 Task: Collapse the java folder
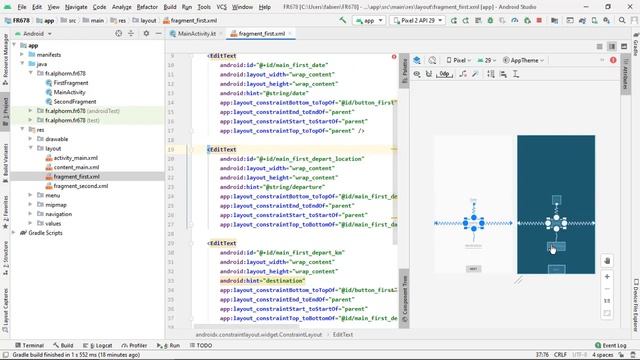[22, 64]
